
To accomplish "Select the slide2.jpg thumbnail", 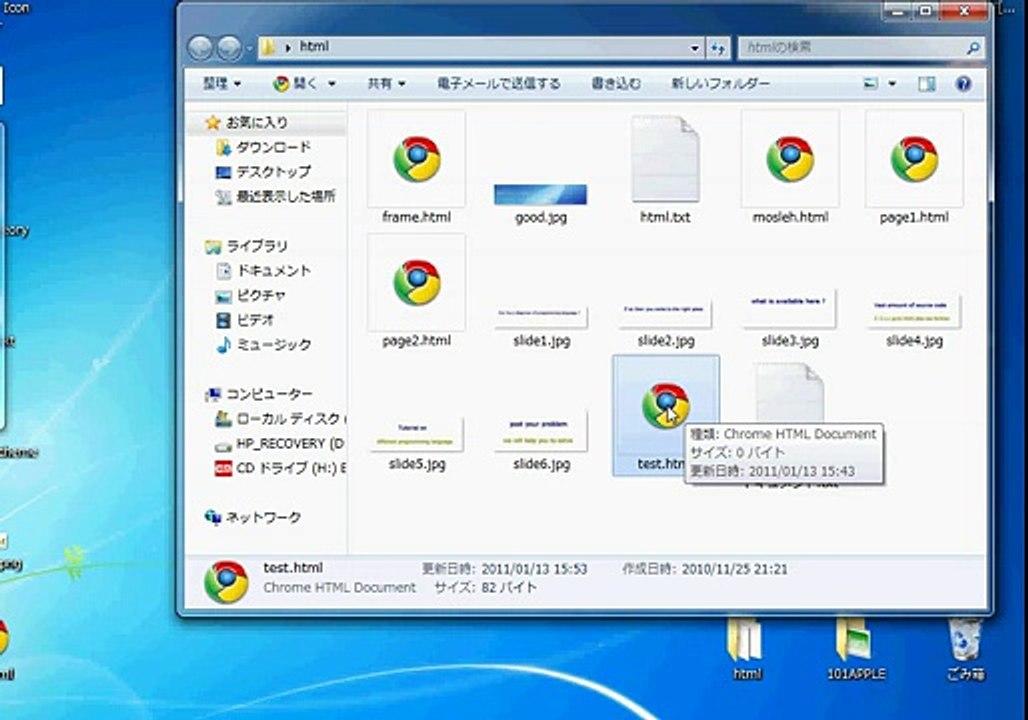I will pos(665,311).
